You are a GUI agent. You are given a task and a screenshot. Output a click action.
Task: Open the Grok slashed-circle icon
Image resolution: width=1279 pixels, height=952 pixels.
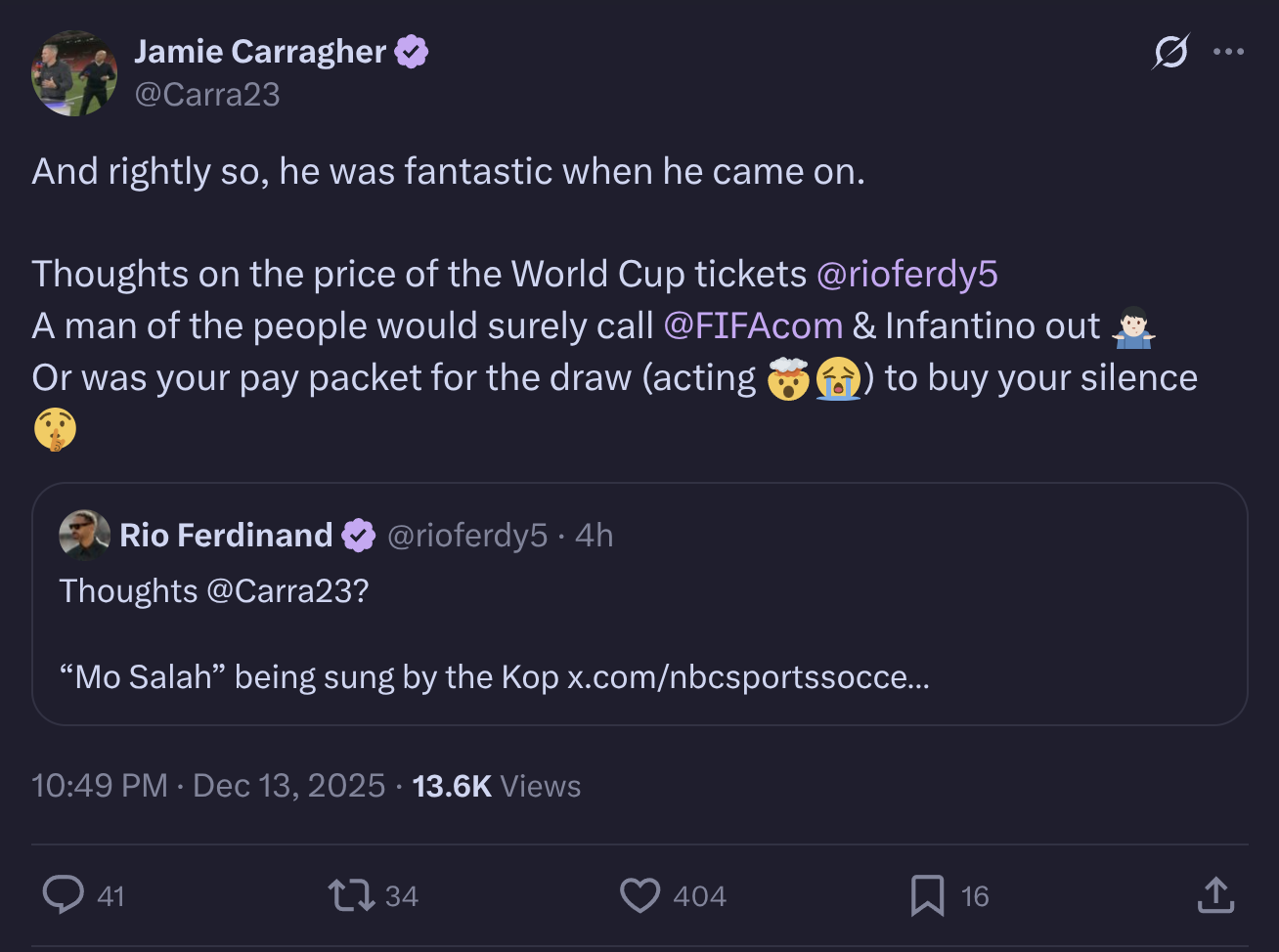(1170, 52)
